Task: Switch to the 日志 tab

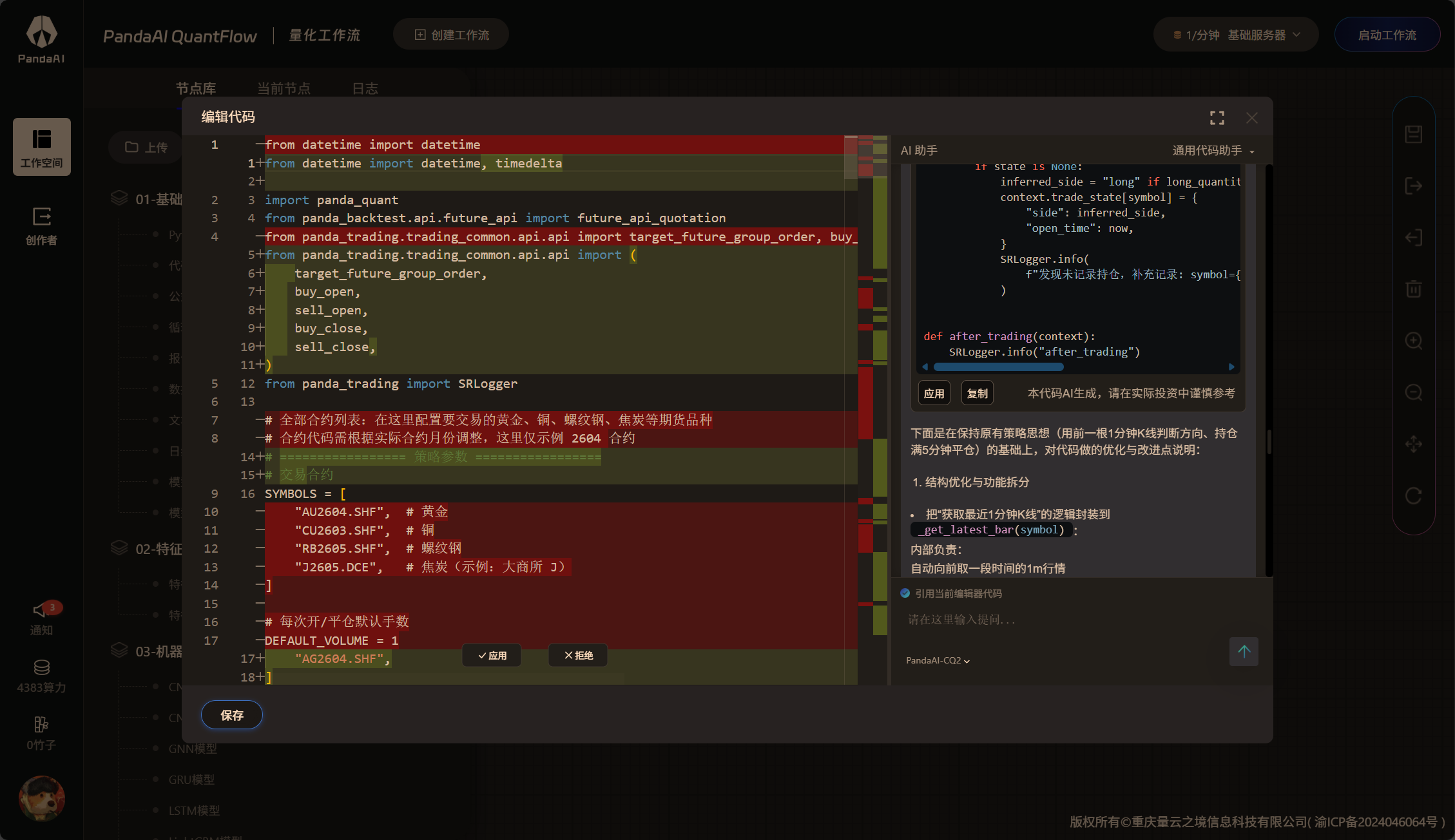Action: [x=365, y=88]
